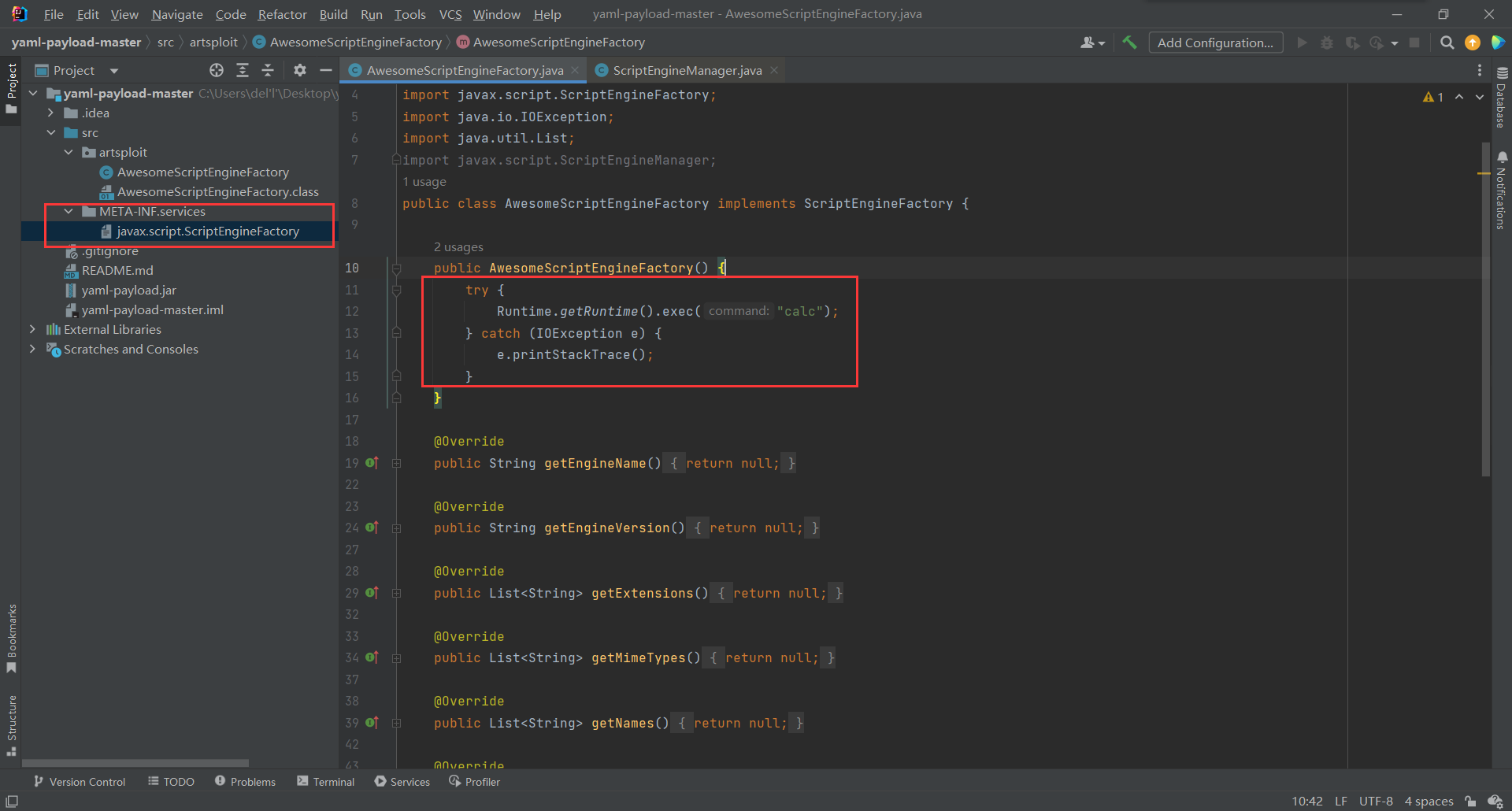Image resolution: width=1512 pixels, height=811 pixels.
Task: Click the UTF-8 encoding status widget
Action: pyautogui.click(x=1376, y=801)
